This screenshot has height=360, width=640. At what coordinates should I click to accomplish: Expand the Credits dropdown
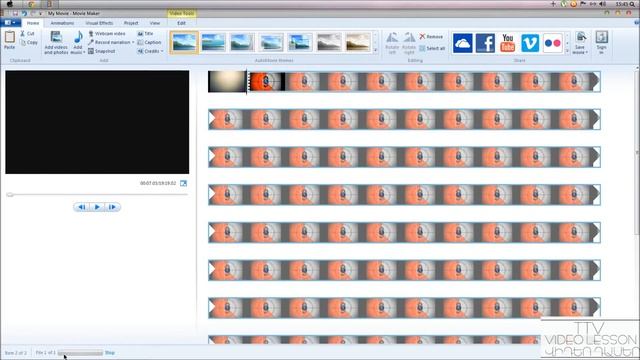click(x=162, y=51)
